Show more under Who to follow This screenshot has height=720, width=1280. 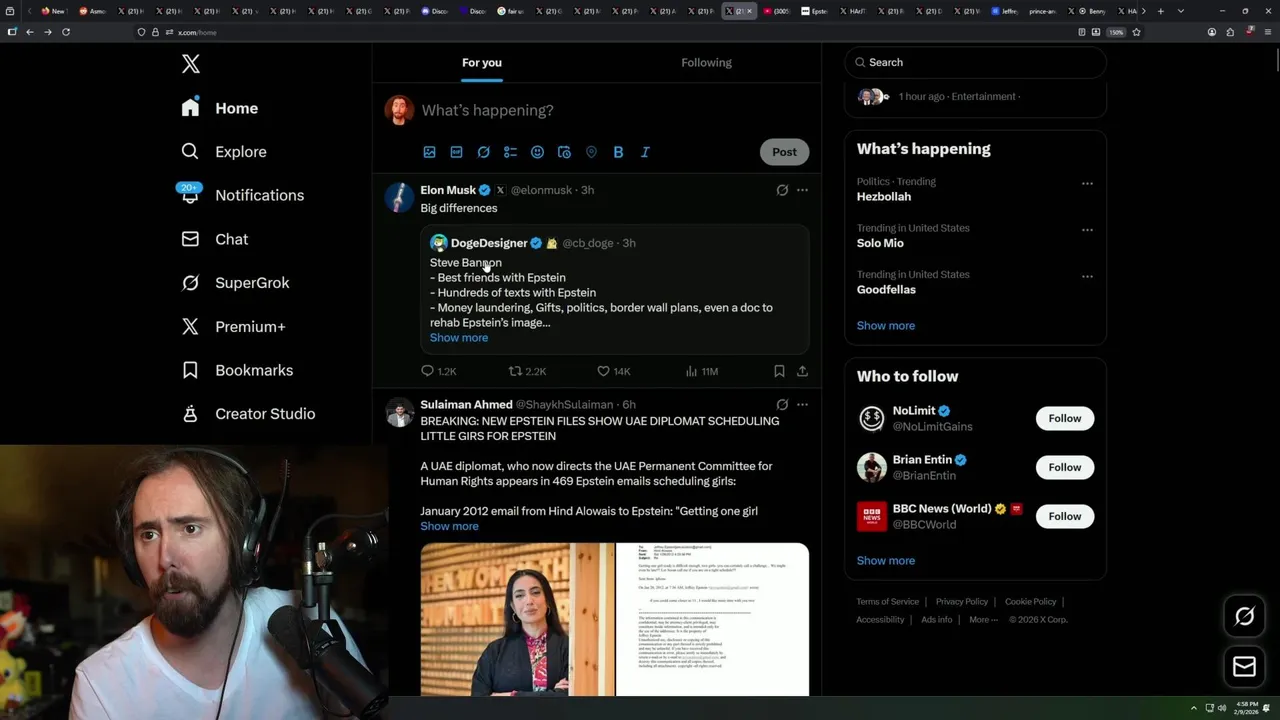click(x=886, y=561)
